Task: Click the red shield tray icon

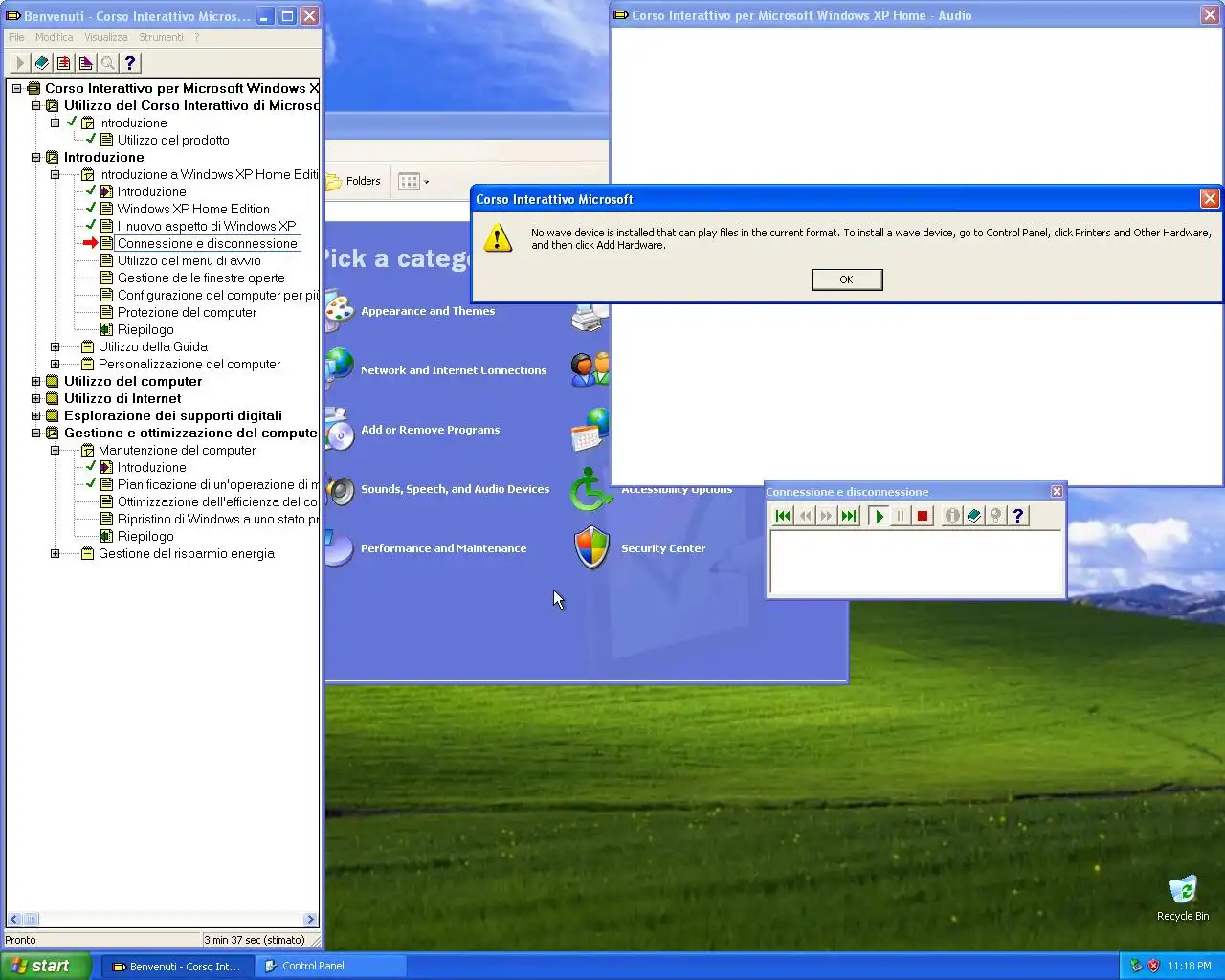Action: point(1153,966)
